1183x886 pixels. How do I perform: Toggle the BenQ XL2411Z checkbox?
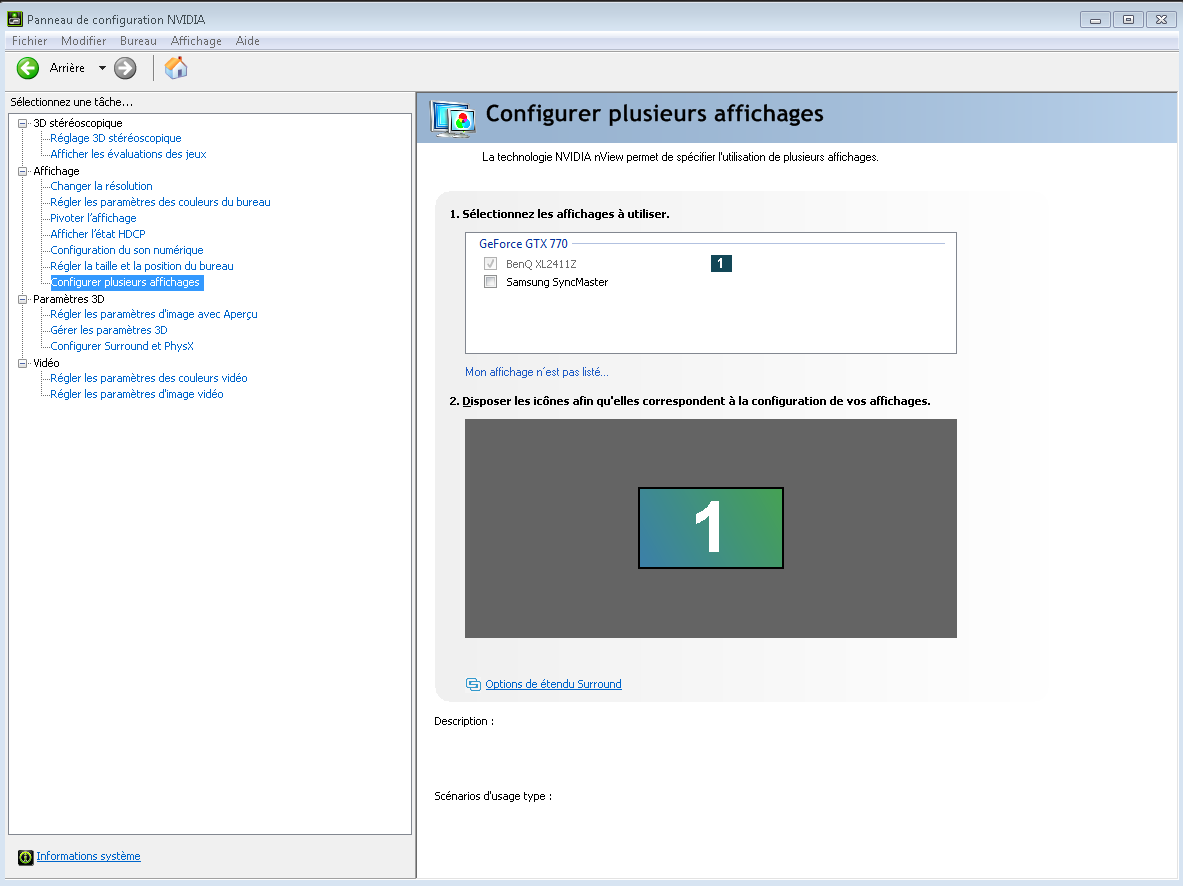point(490,263)
